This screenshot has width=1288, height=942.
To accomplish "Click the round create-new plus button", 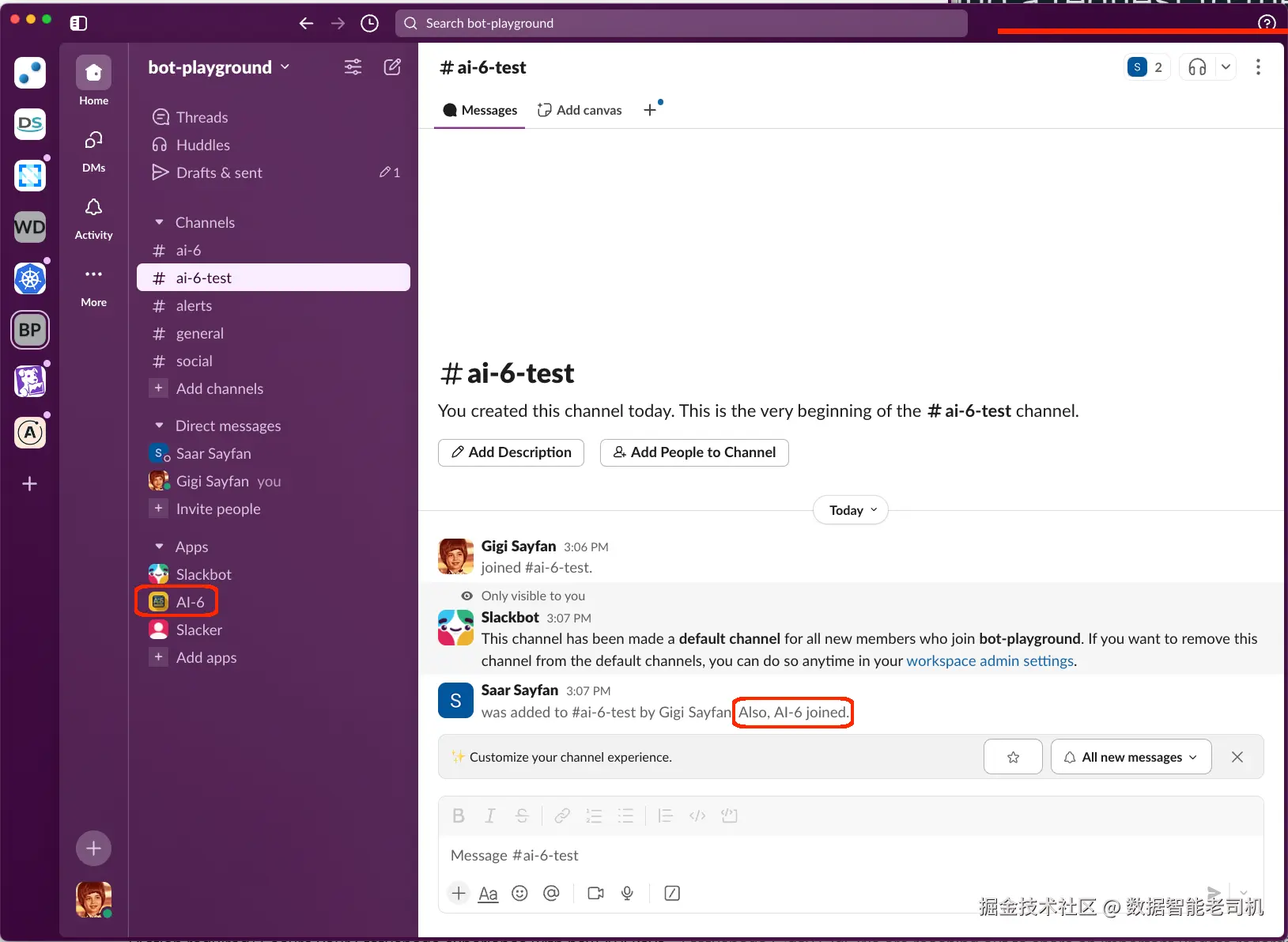I will tap(93, 849).
